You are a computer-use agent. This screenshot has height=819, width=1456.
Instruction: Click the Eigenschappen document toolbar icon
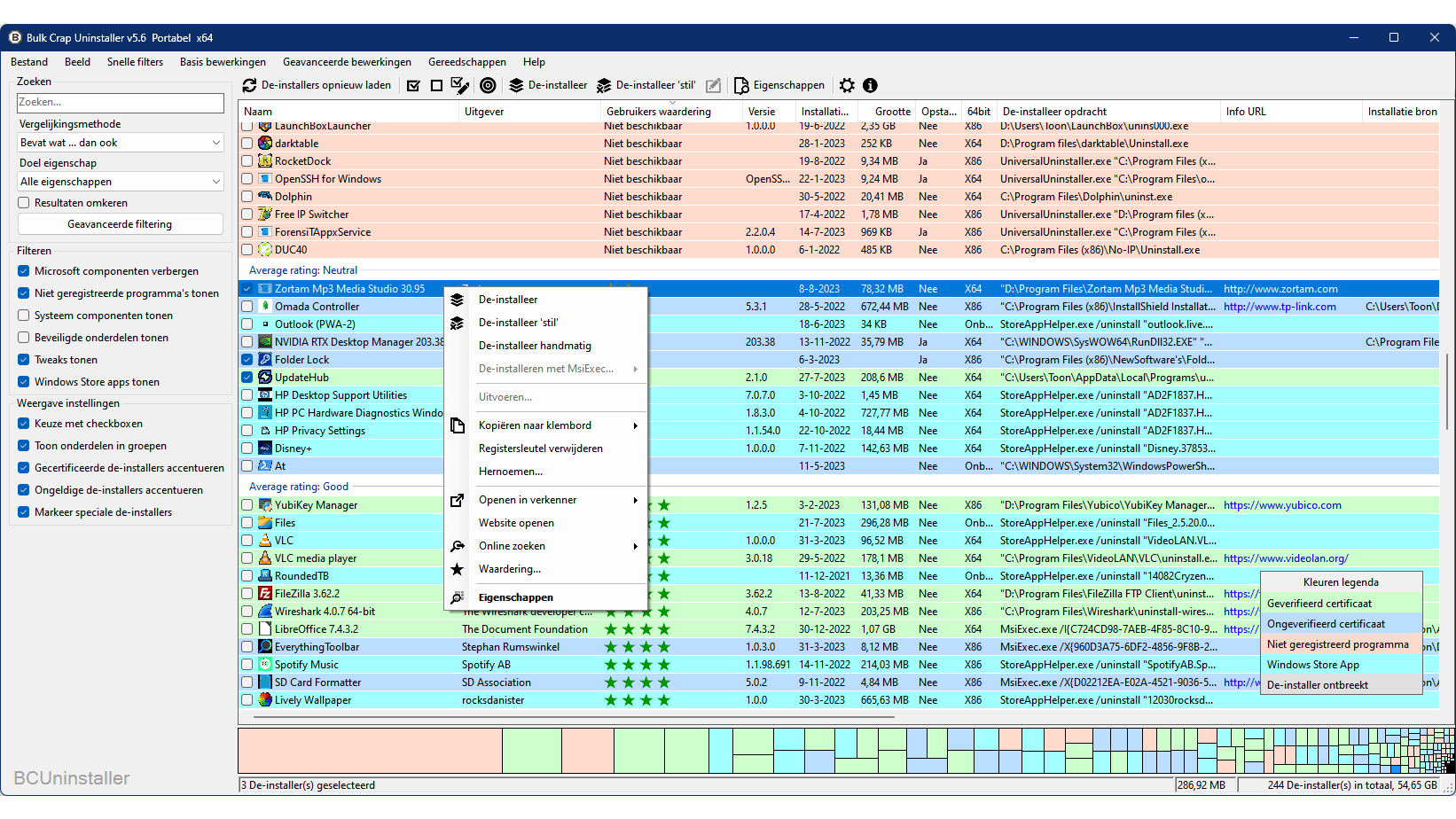tap(741, 86)
